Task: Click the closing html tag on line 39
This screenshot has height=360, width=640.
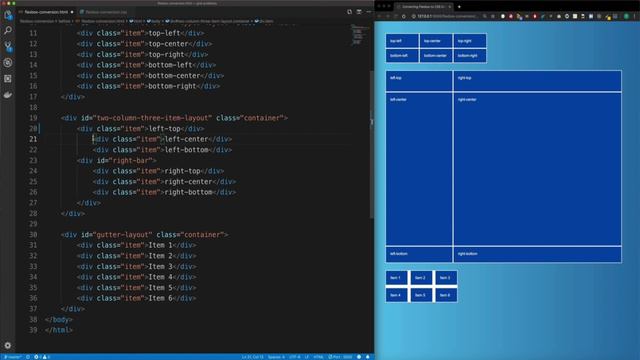Action: point(59,330)
